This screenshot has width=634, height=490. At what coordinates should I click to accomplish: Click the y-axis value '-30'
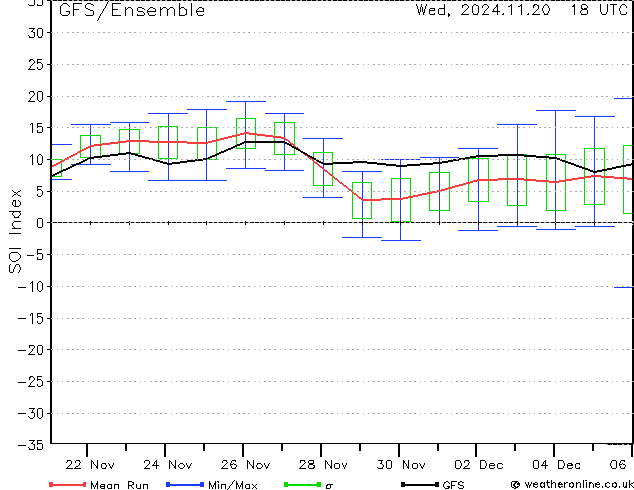[31, 413]
